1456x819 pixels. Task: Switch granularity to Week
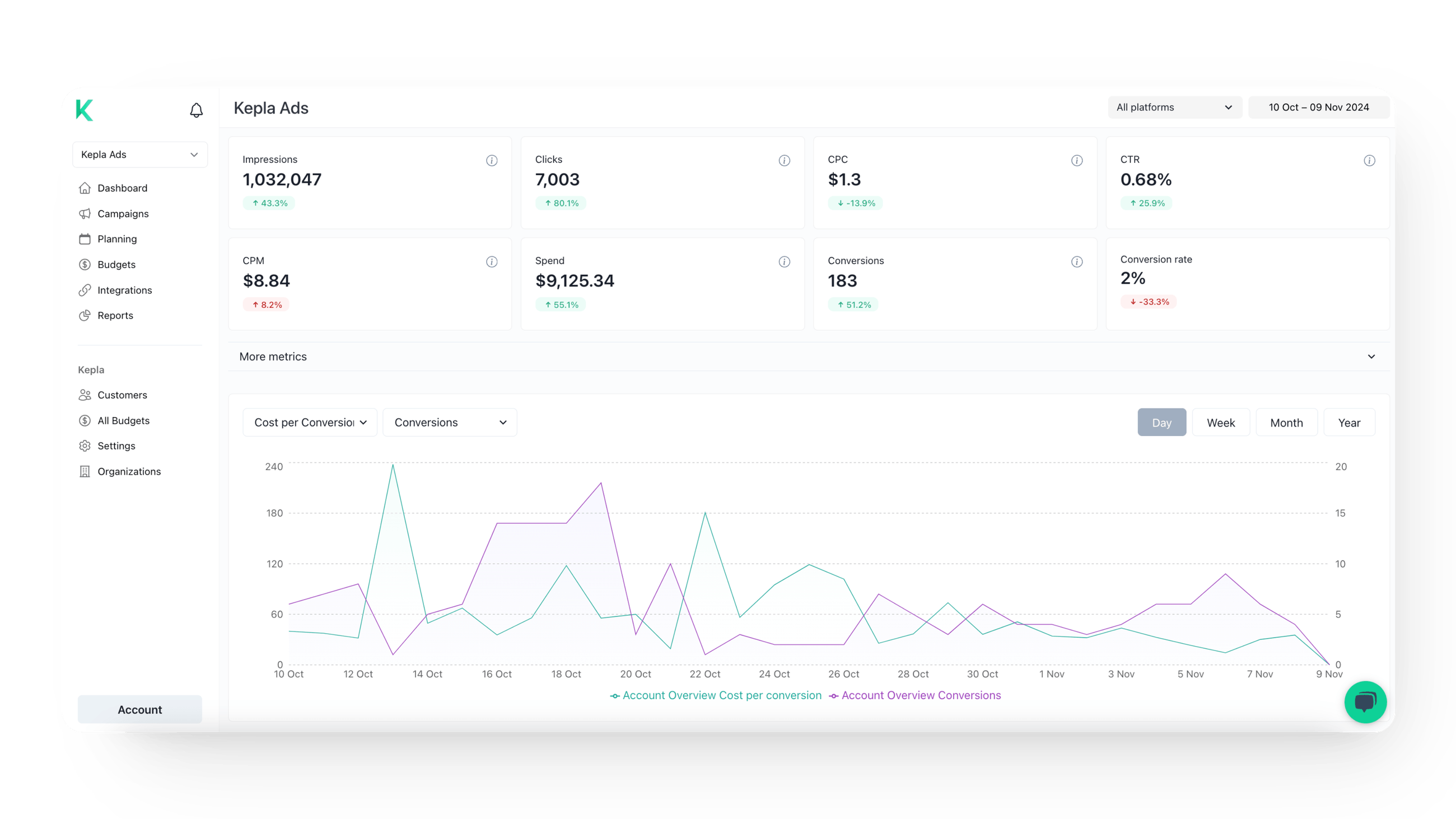(1221, 422)
